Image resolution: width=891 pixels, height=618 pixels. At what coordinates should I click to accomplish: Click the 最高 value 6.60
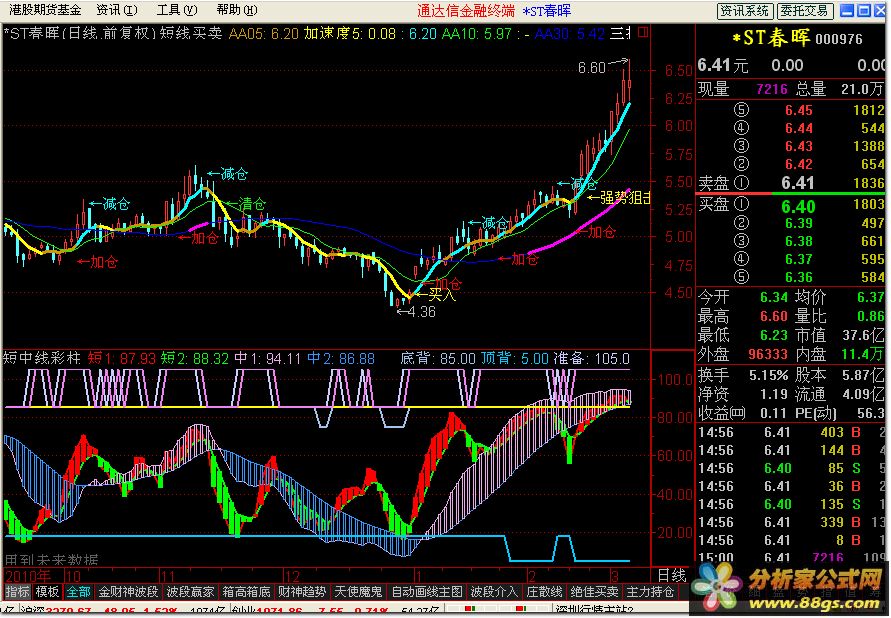coord(774,316)
